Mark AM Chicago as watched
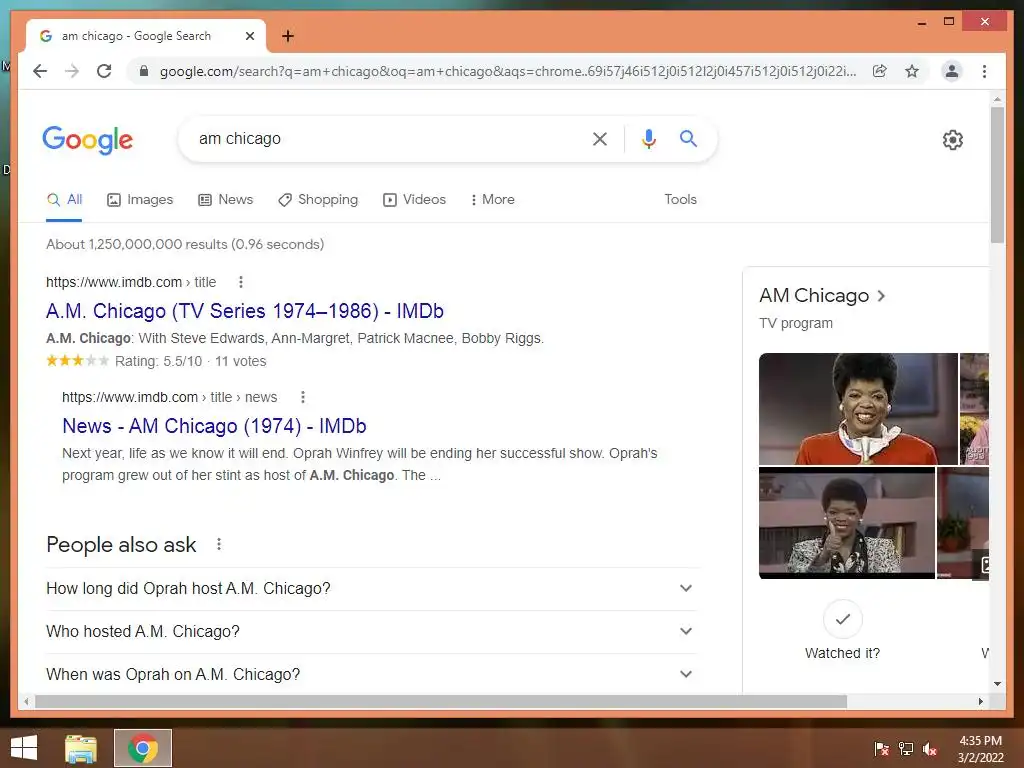 [x=842, y=618]
